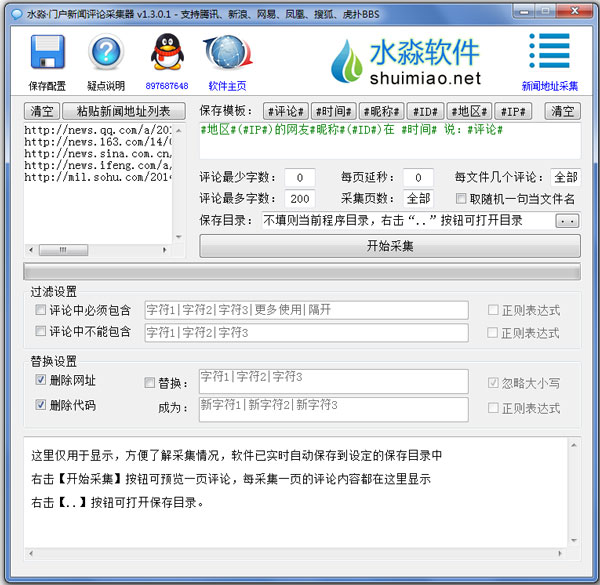
Task: Select the news.sina.com.cn URL line
Action: 98,154
